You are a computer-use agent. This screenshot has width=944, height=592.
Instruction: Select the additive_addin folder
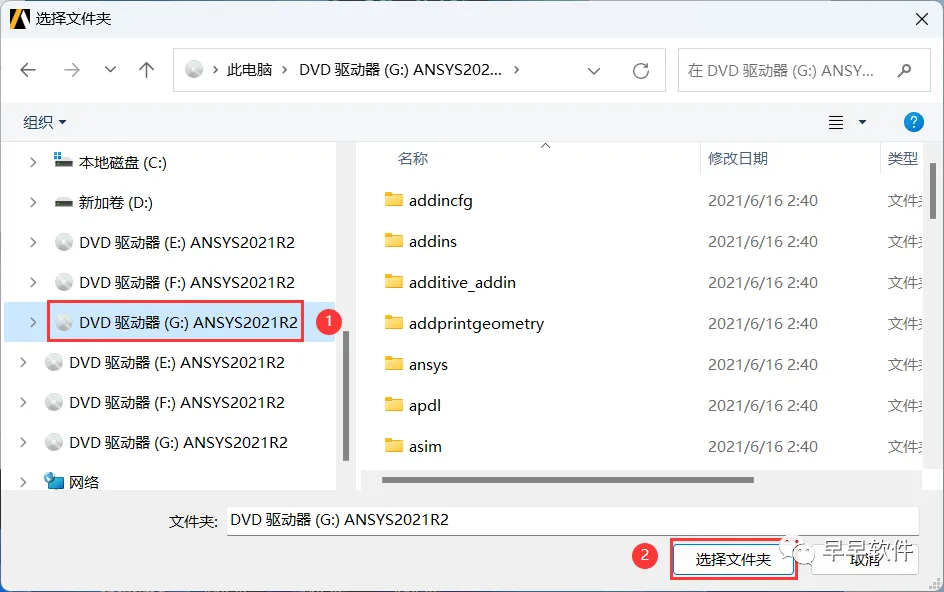(462, 282)
